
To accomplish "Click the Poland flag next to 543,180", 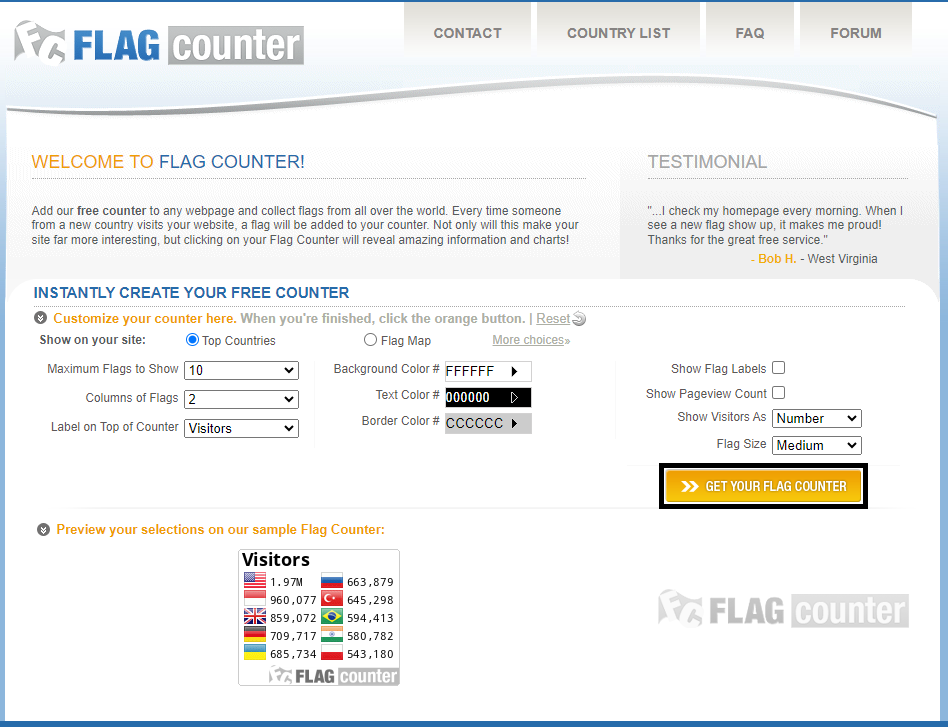I will (x=332, y=652).
